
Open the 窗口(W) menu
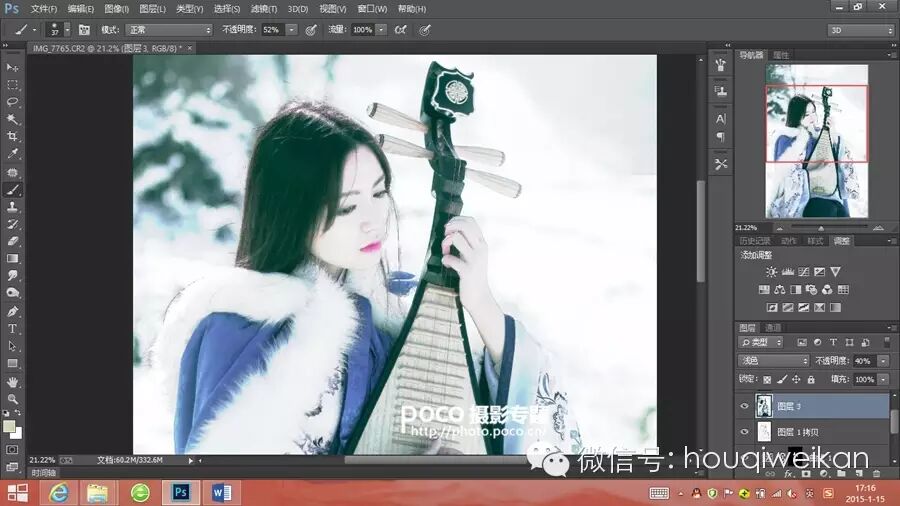pyautogui.click(x=372, y=9)
